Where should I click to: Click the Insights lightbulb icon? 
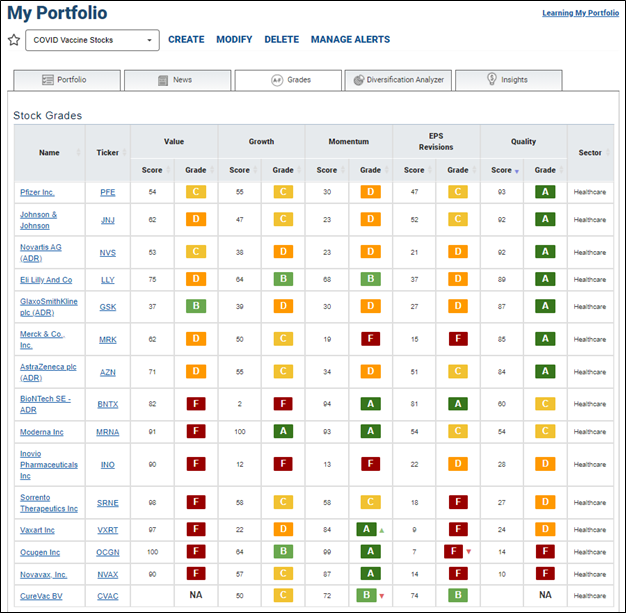click(492, 79)
